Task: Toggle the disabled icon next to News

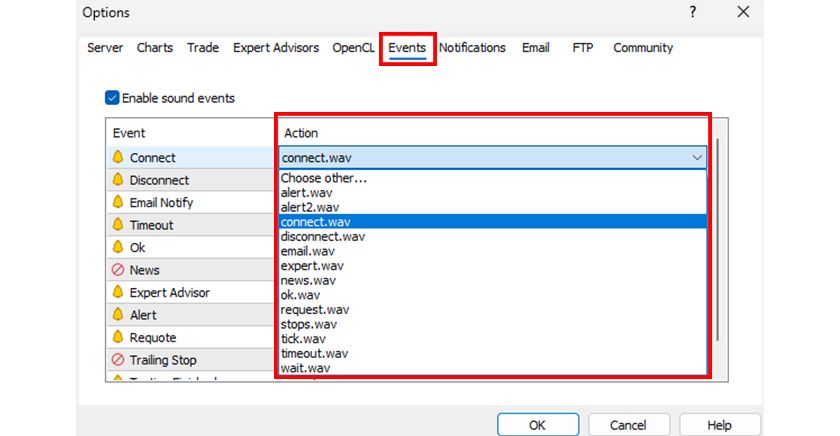Action: [x=118, y=270]
